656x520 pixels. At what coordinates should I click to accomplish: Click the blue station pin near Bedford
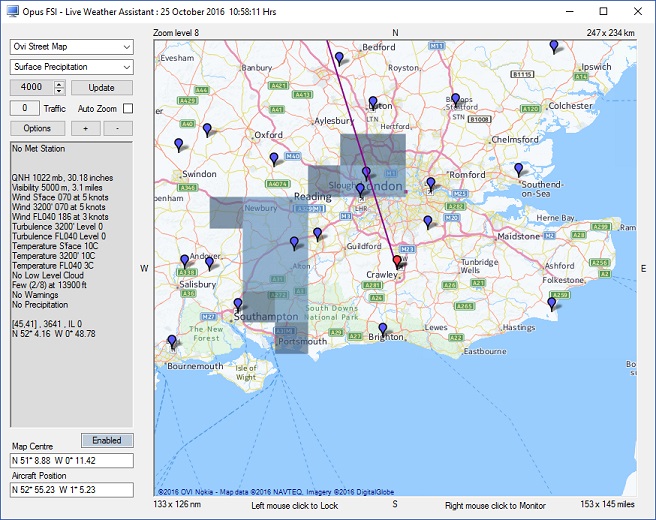[x=340, y=58]
